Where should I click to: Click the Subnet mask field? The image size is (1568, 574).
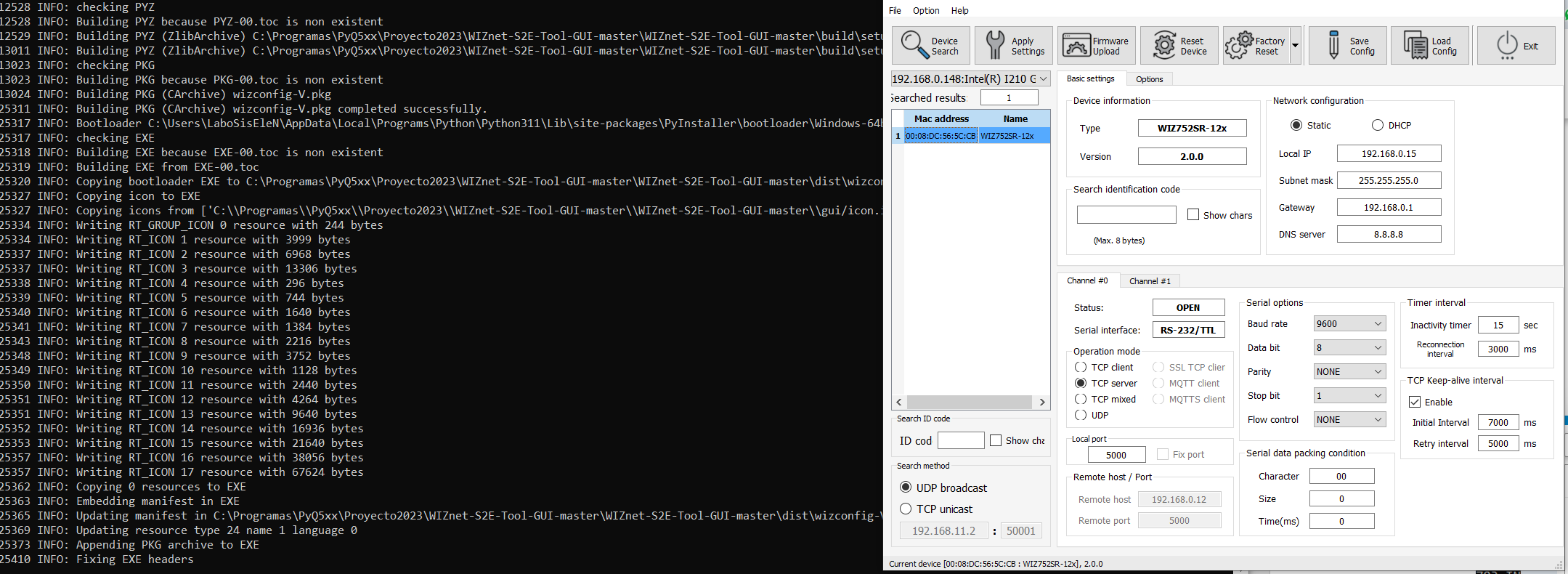click(x=1389, y=180)
